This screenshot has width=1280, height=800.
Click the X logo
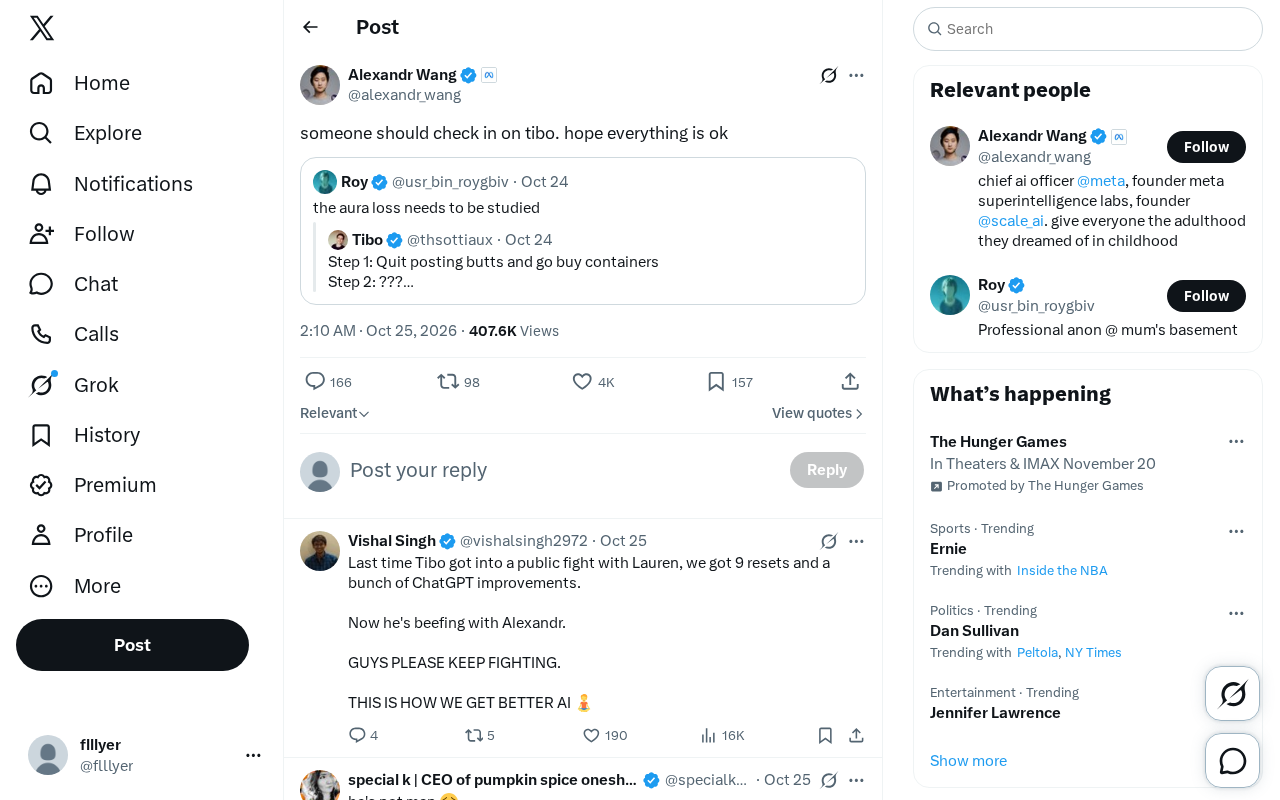tap(42, 28)
